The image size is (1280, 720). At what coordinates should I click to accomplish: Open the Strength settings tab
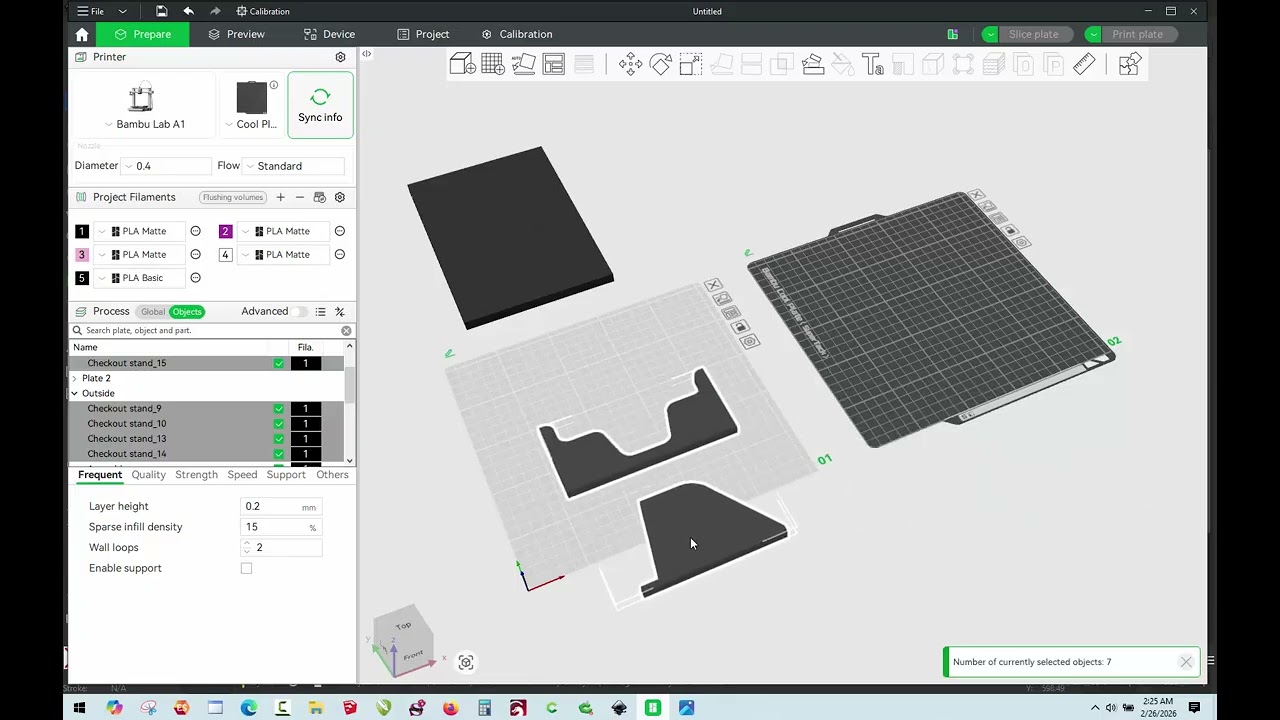click(196, 475)
